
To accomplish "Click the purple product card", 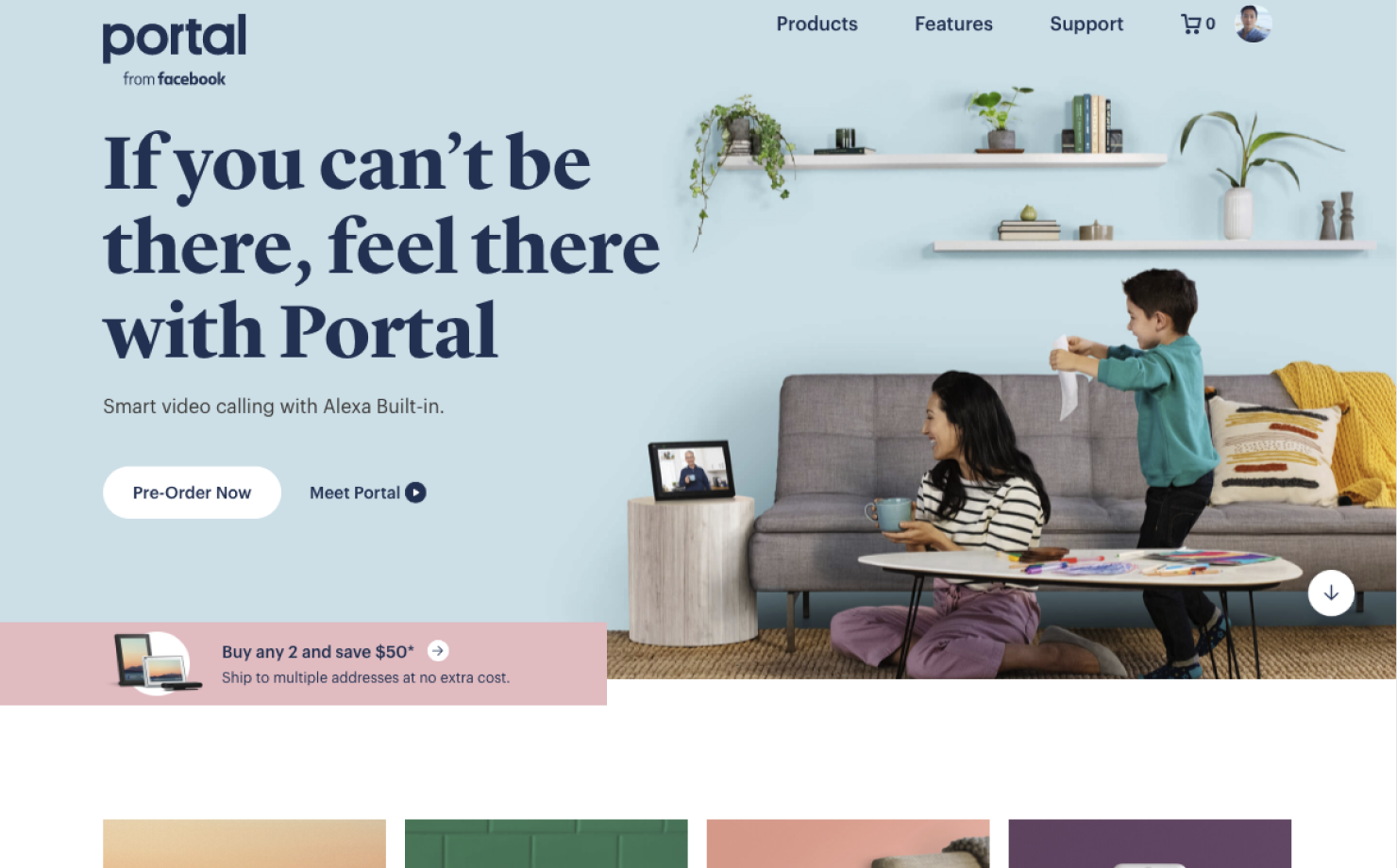I will [x=1150, y=843].
